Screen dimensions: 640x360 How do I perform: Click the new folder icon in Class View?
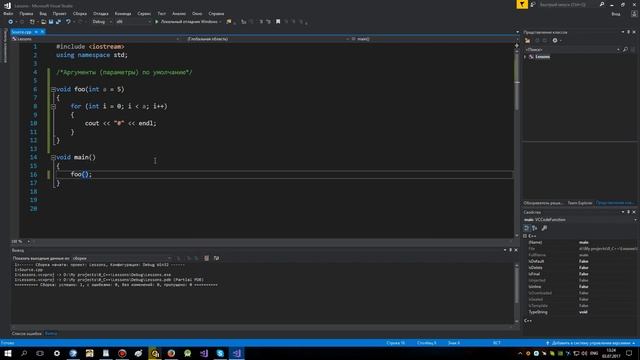tap(527, 40)
